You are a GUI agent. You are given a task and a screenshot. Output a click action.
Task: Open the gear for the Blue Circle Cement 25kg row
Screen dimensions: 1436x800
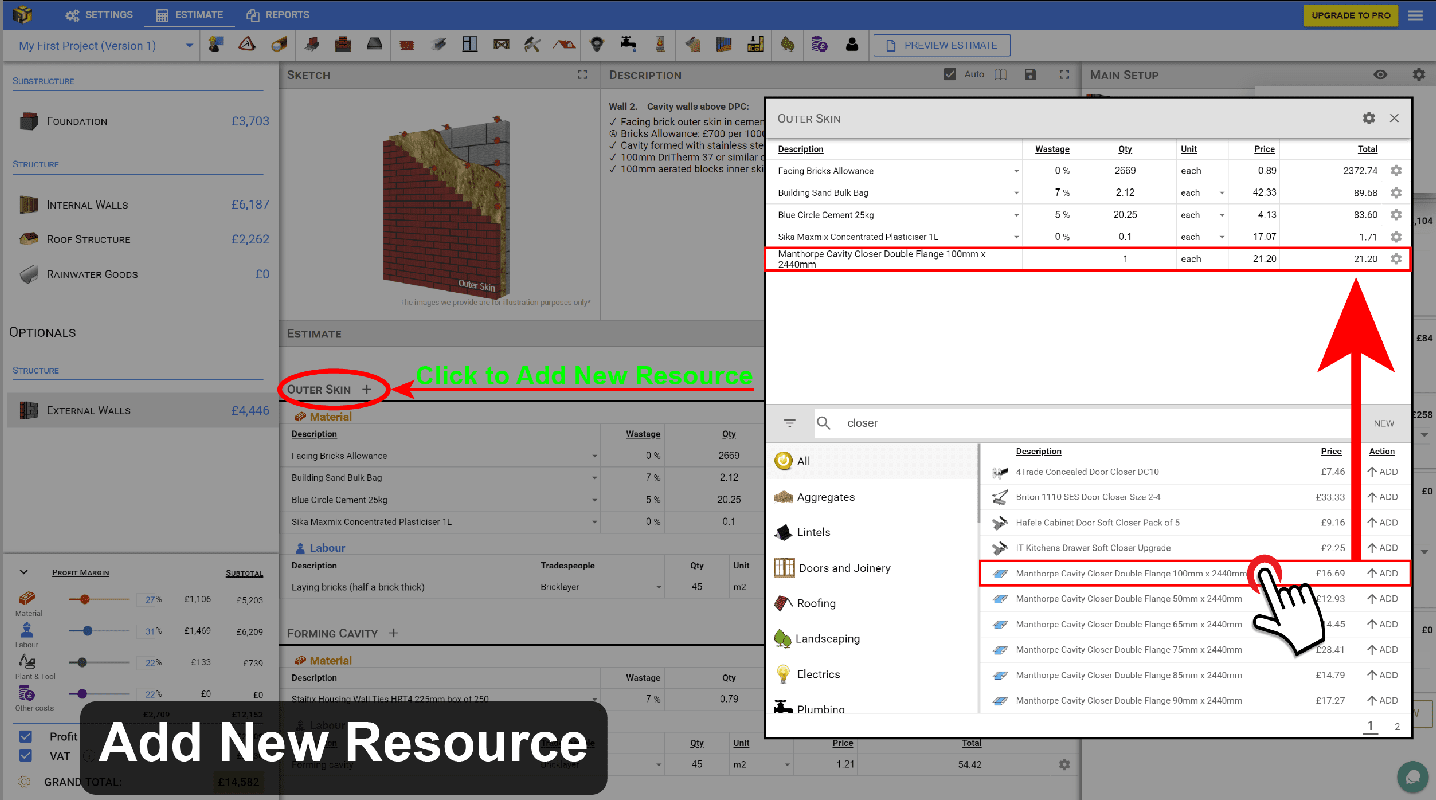point(1396,215)
